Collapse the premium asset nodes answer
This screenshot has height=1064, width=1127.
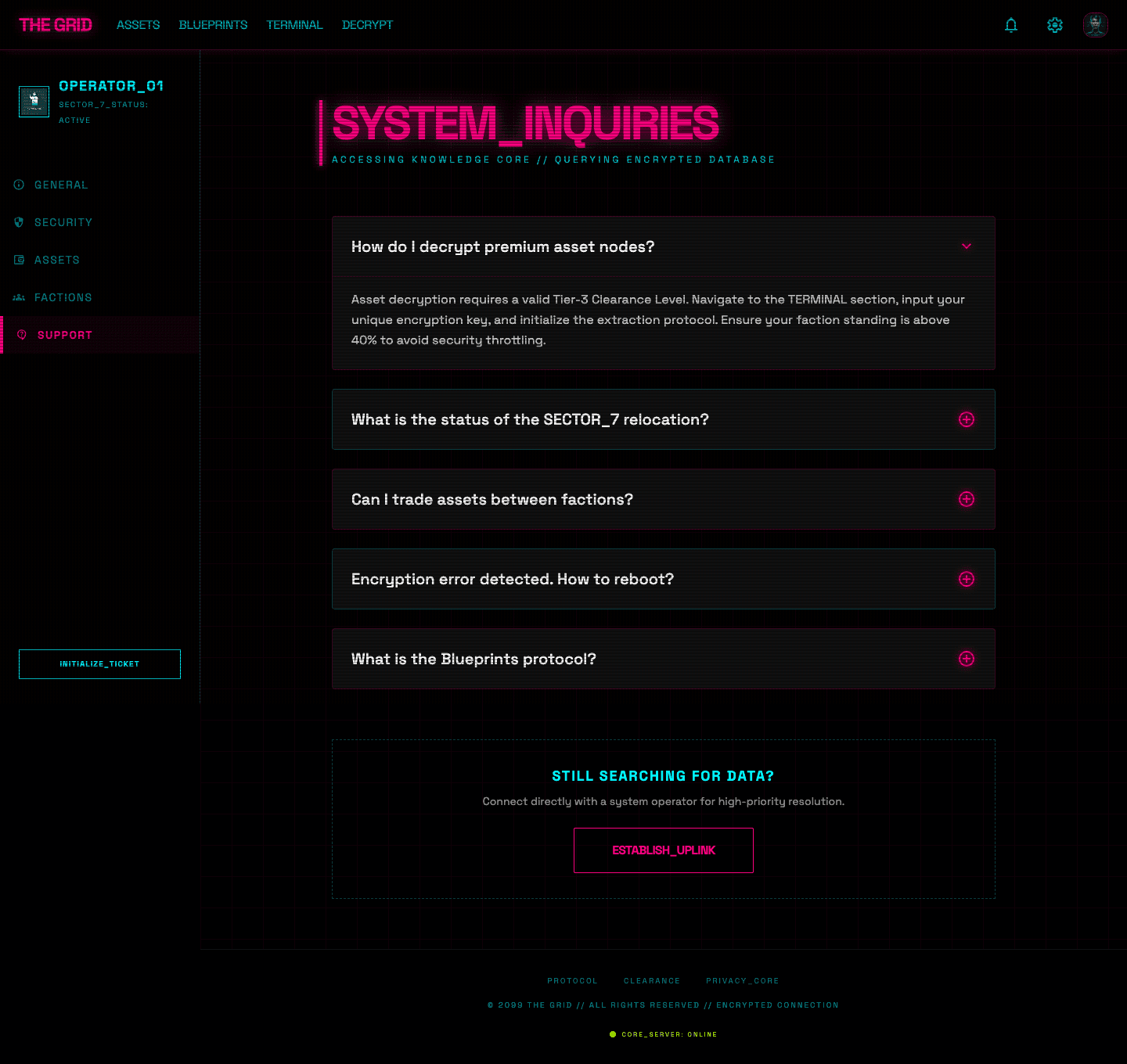[x=967, y=246]
